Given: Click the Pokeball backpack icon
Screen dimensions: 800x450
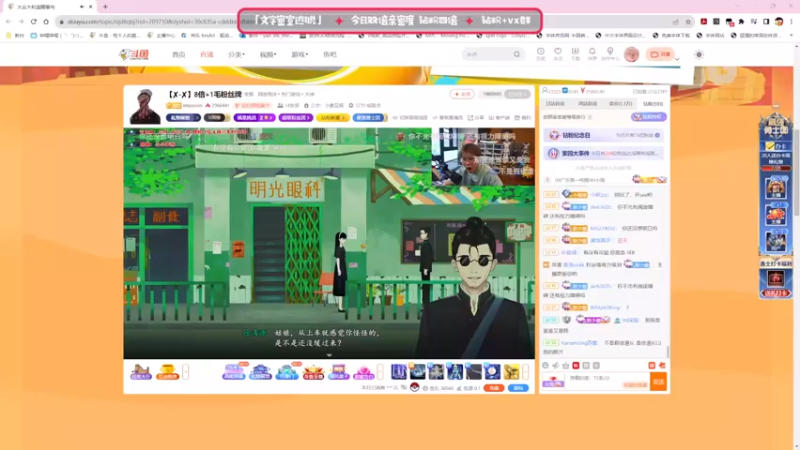Looking at the screenshot, I should point(414,388).
